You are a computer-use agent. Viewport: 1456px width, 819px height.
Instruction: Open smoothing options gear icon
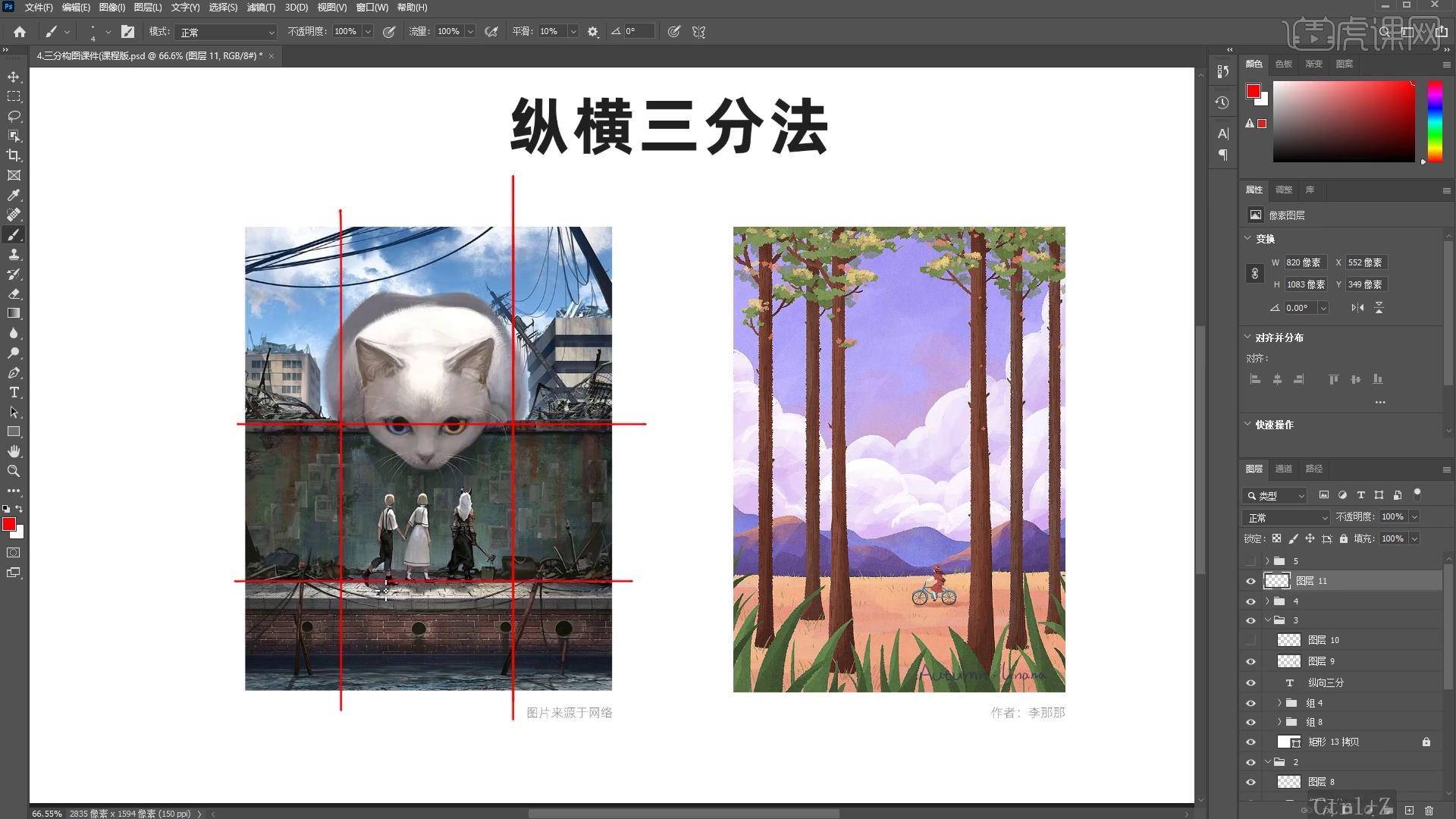point(593,32)
